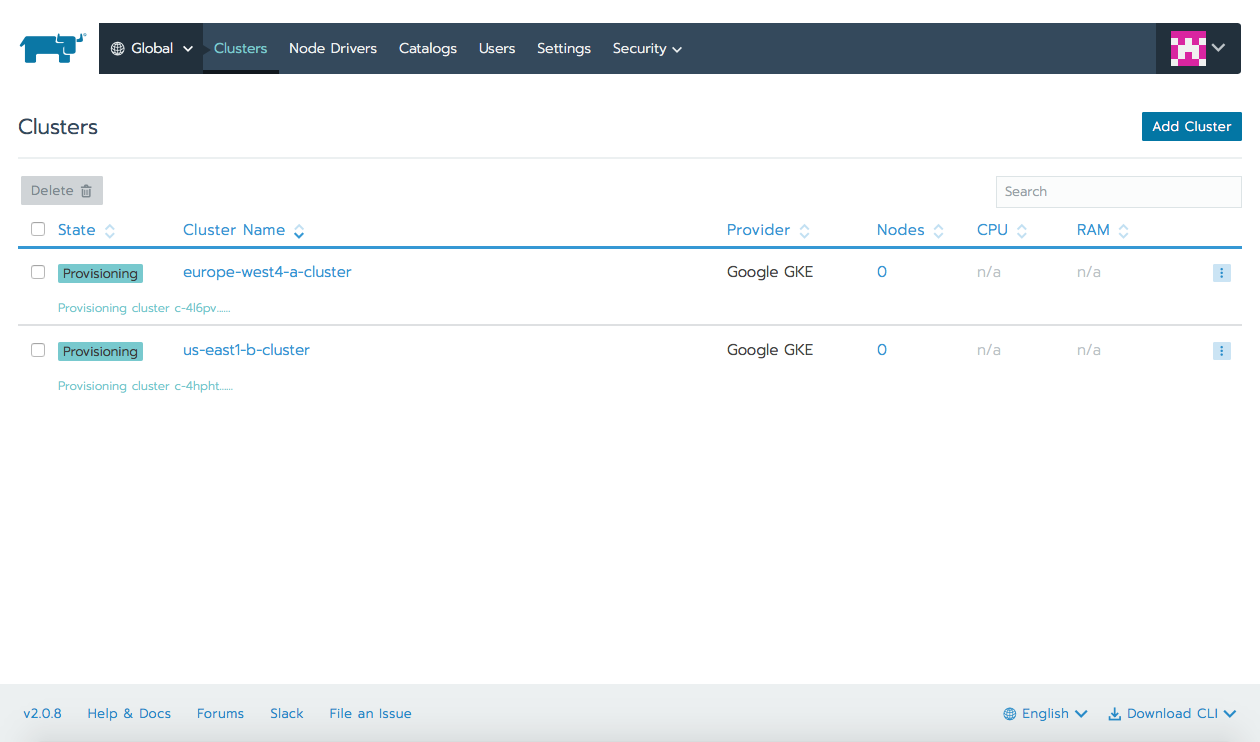Sort by CPU column arrows
The width and height of the screenshot is (1260, 742).
pyautogui.click(x=1022, y=231)
